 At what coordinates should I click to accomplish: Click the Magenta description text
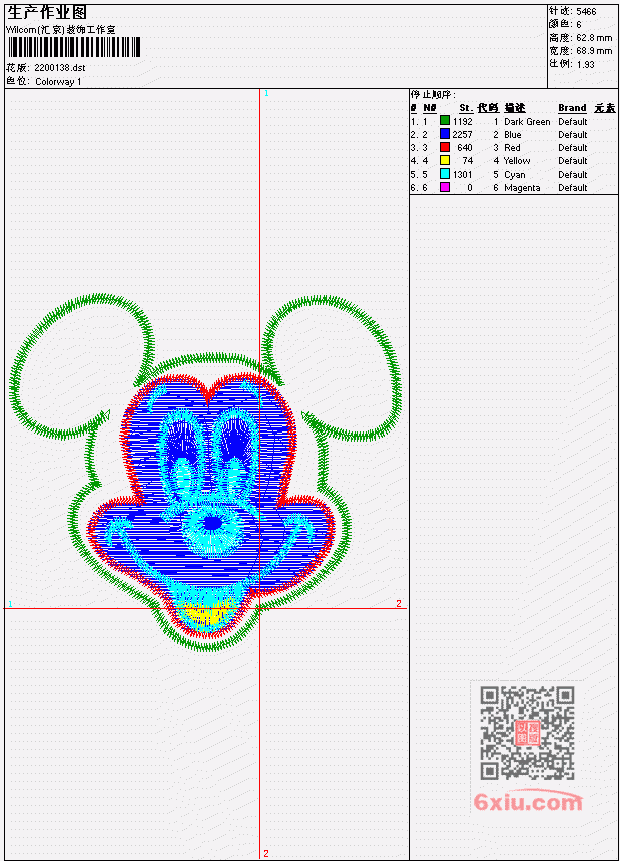522,188
